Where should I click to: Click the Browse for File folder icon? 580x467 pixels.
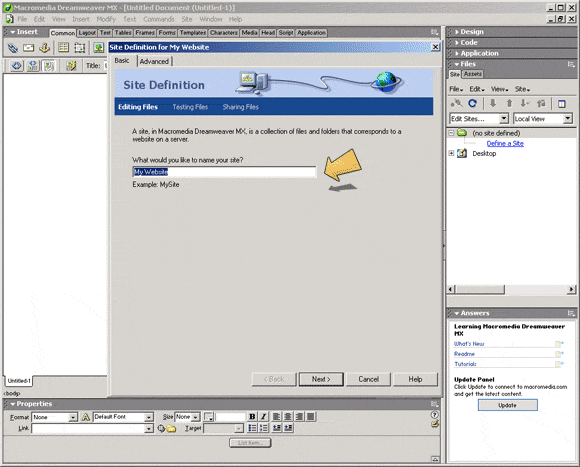pyautogui.click(x=171, y=429)
